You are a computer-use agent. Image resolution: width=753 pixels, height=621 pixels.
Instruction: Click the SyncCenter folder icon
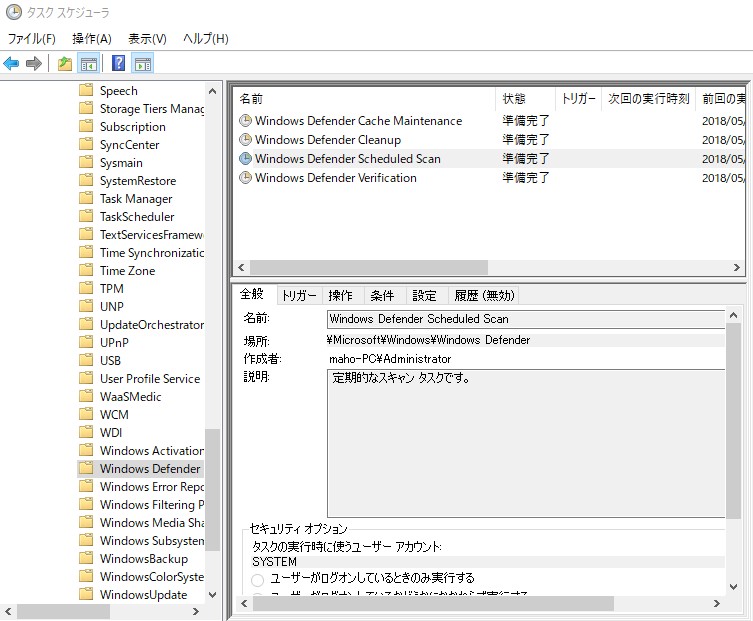click(x=86, y=144)
